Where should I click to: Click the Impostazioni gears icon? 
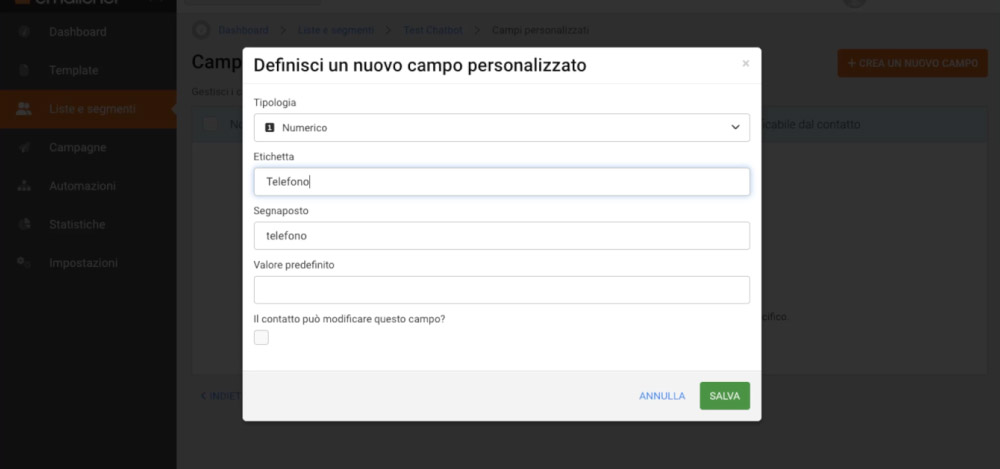[24, 262]
